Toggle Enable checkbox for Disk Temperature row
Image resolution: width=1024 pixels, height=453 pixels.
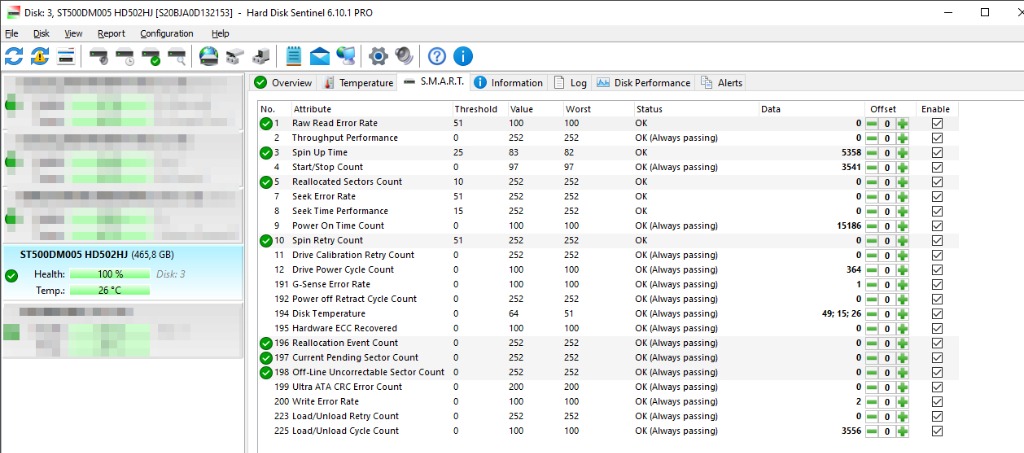click(x=937, y=314)
